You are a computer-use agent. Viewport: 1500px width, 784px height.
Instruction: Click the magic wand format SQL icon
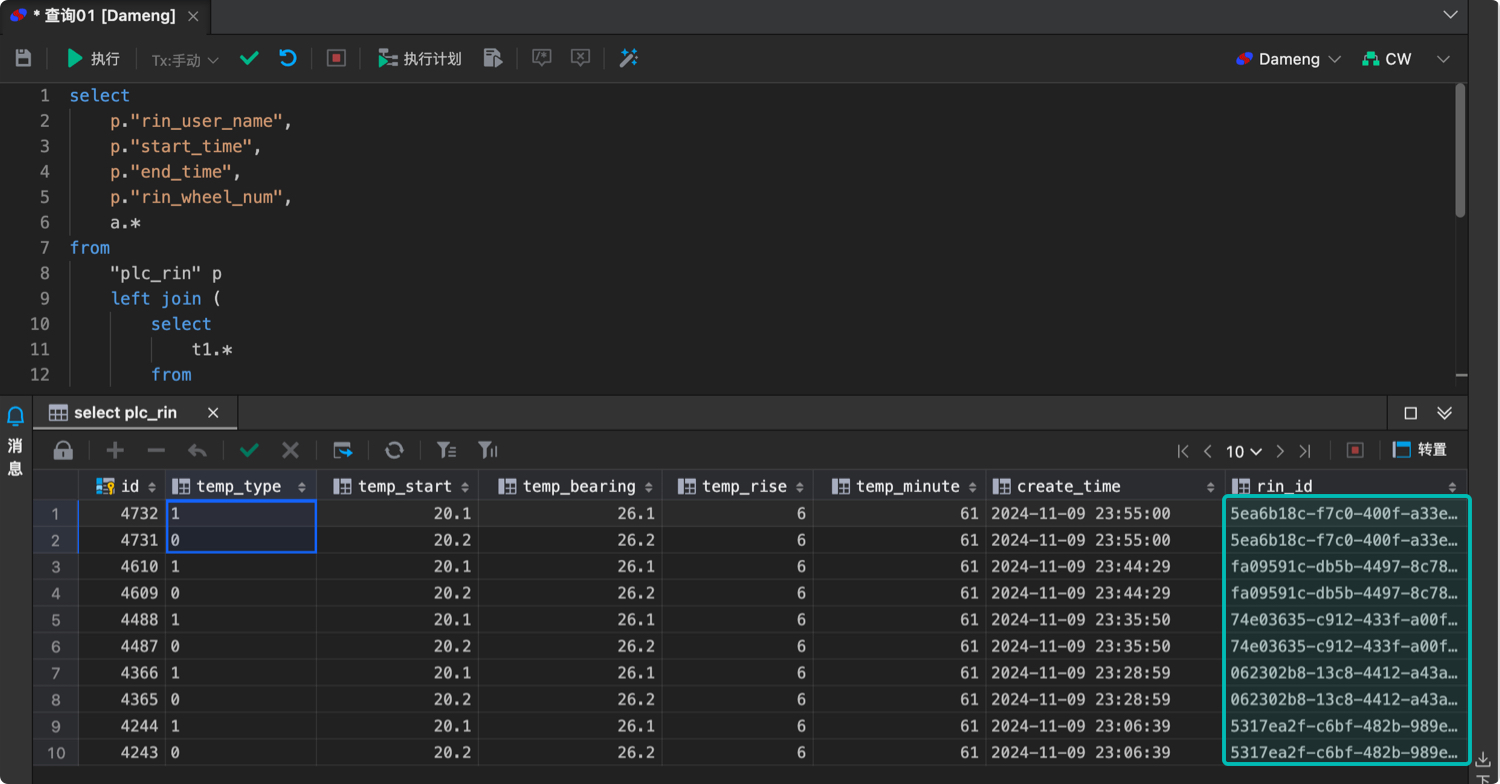click(629, 59)
